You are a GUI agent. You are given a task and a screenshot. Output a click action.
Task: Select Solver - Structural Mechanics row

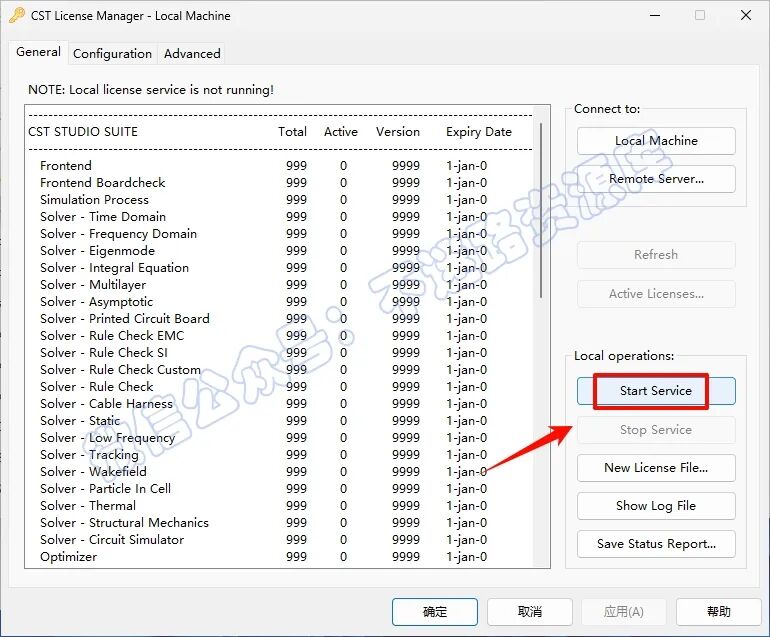coord(280,523)
